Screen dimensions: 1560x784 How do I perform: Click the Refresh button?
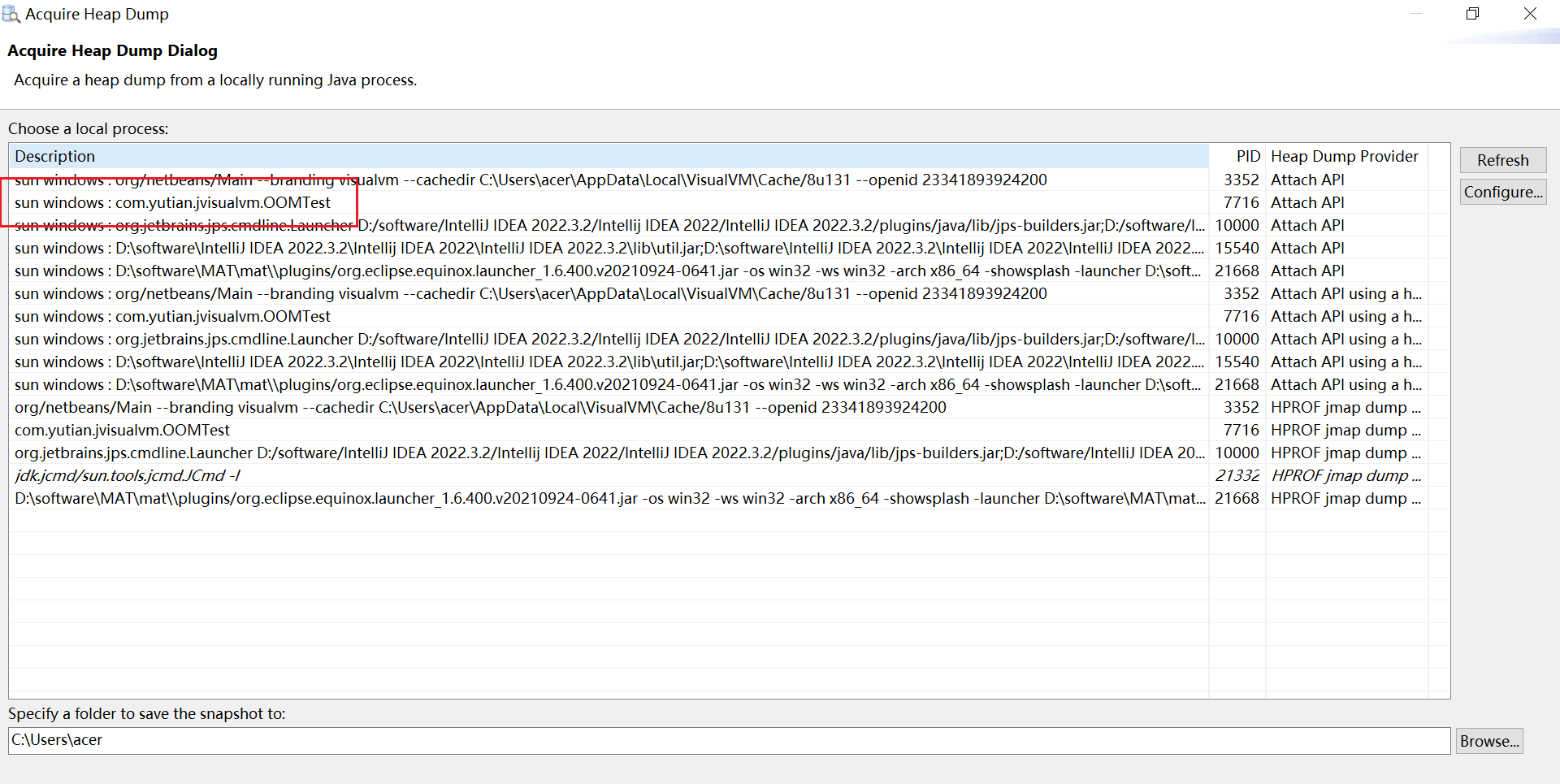(1502, 160)
